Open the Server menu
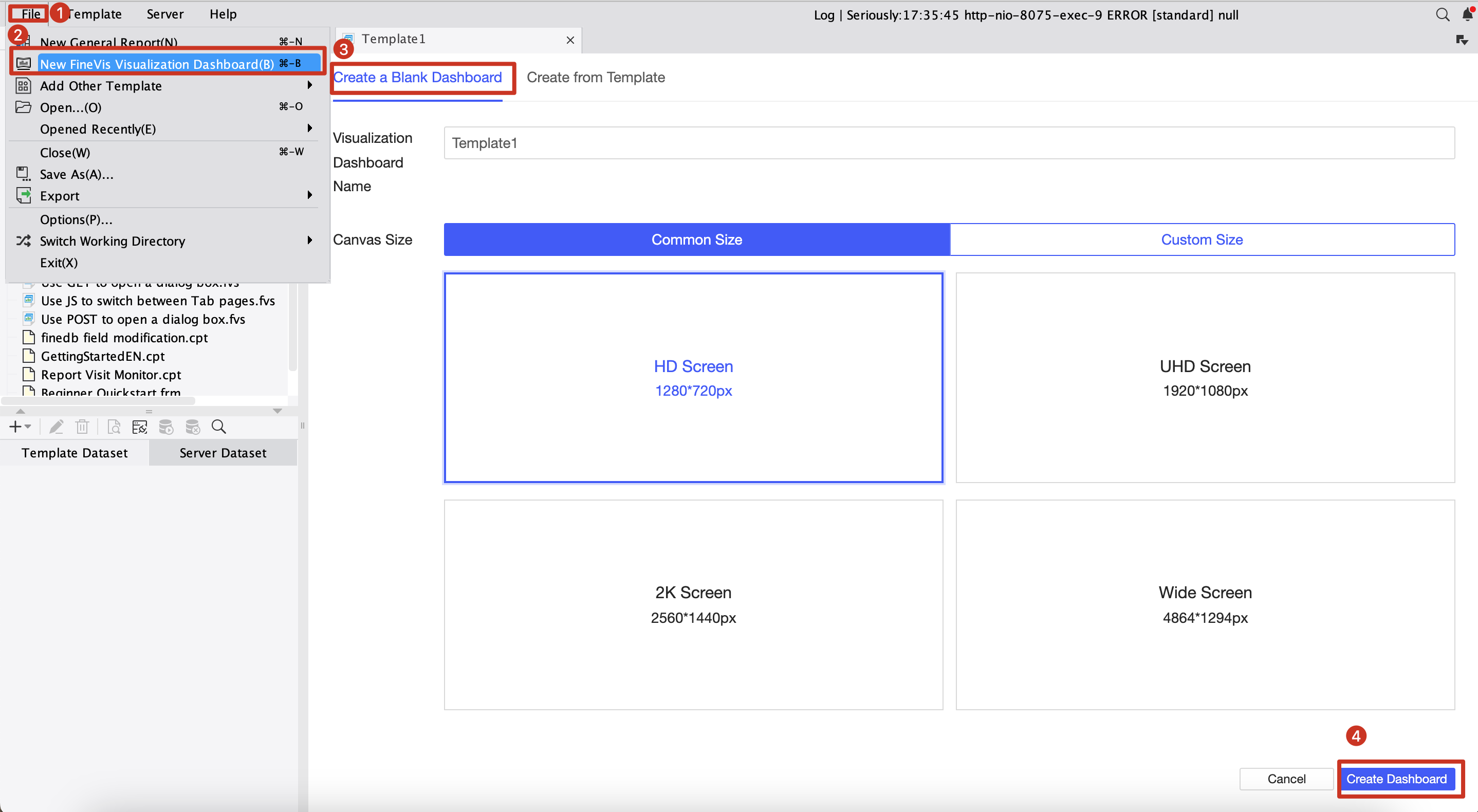 164,14
